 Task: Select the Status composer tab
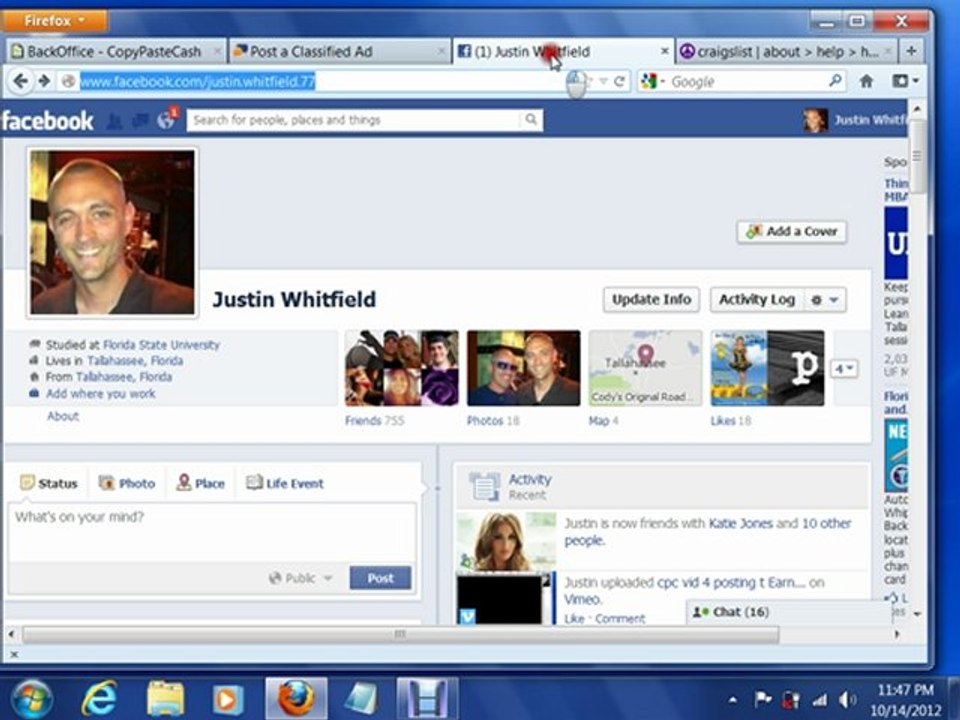(x=49, y=483)
